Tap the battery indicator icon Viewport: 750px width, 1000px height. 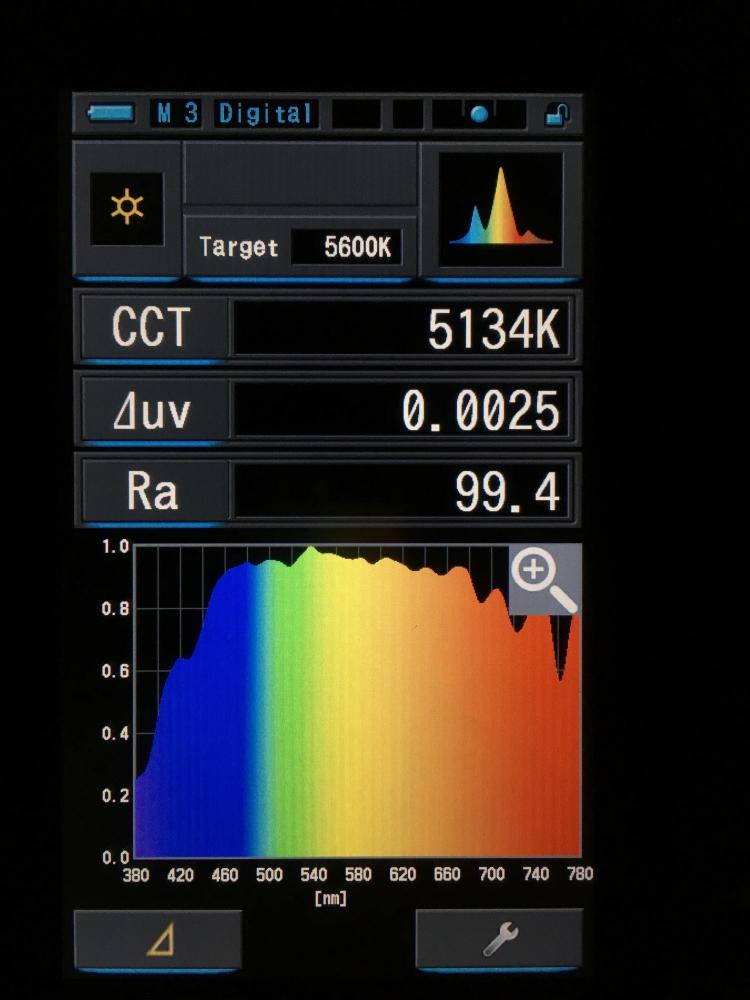tap(111, 114)
